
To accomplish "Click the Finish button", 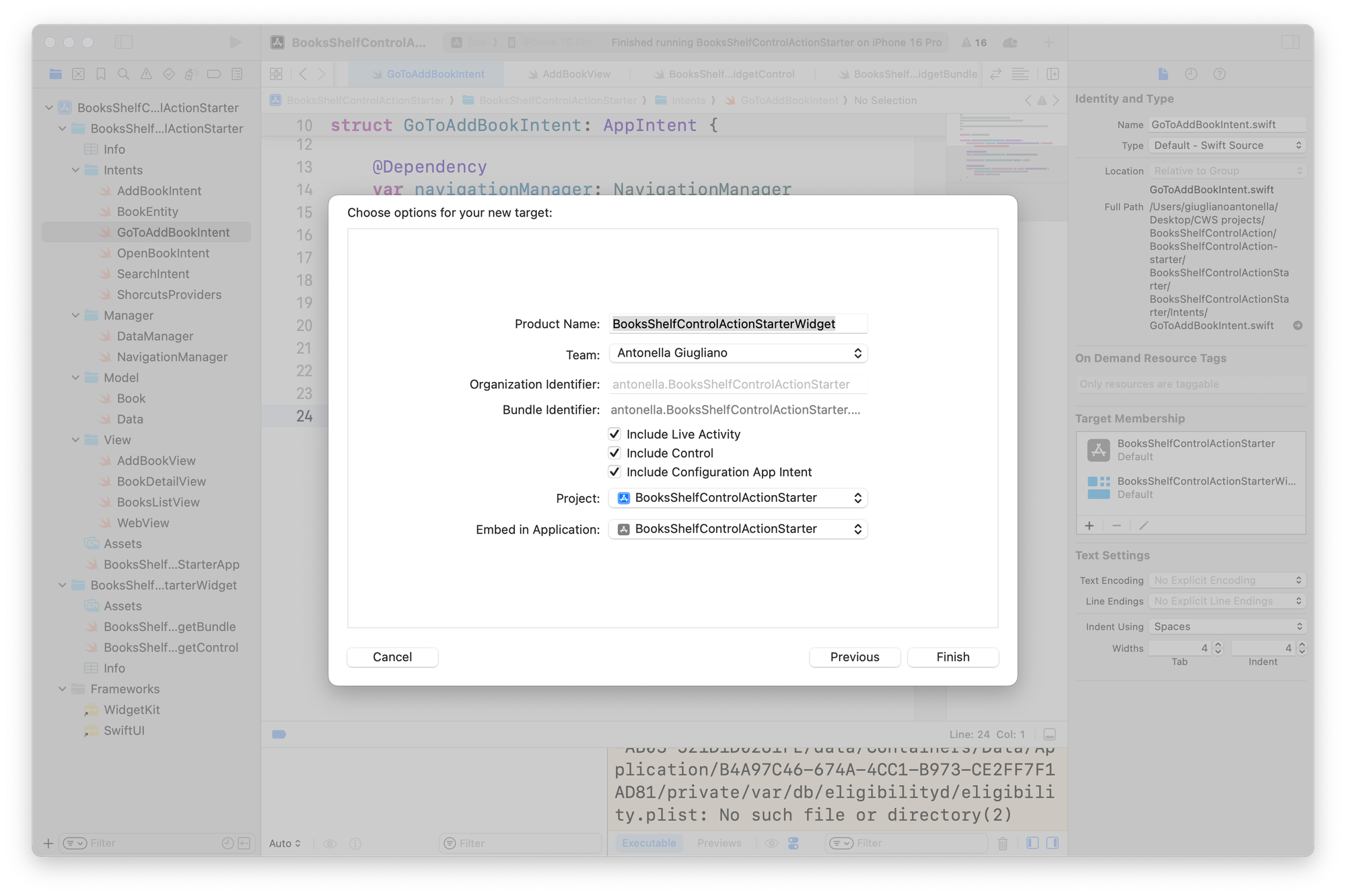I will (x=952, y=657).
